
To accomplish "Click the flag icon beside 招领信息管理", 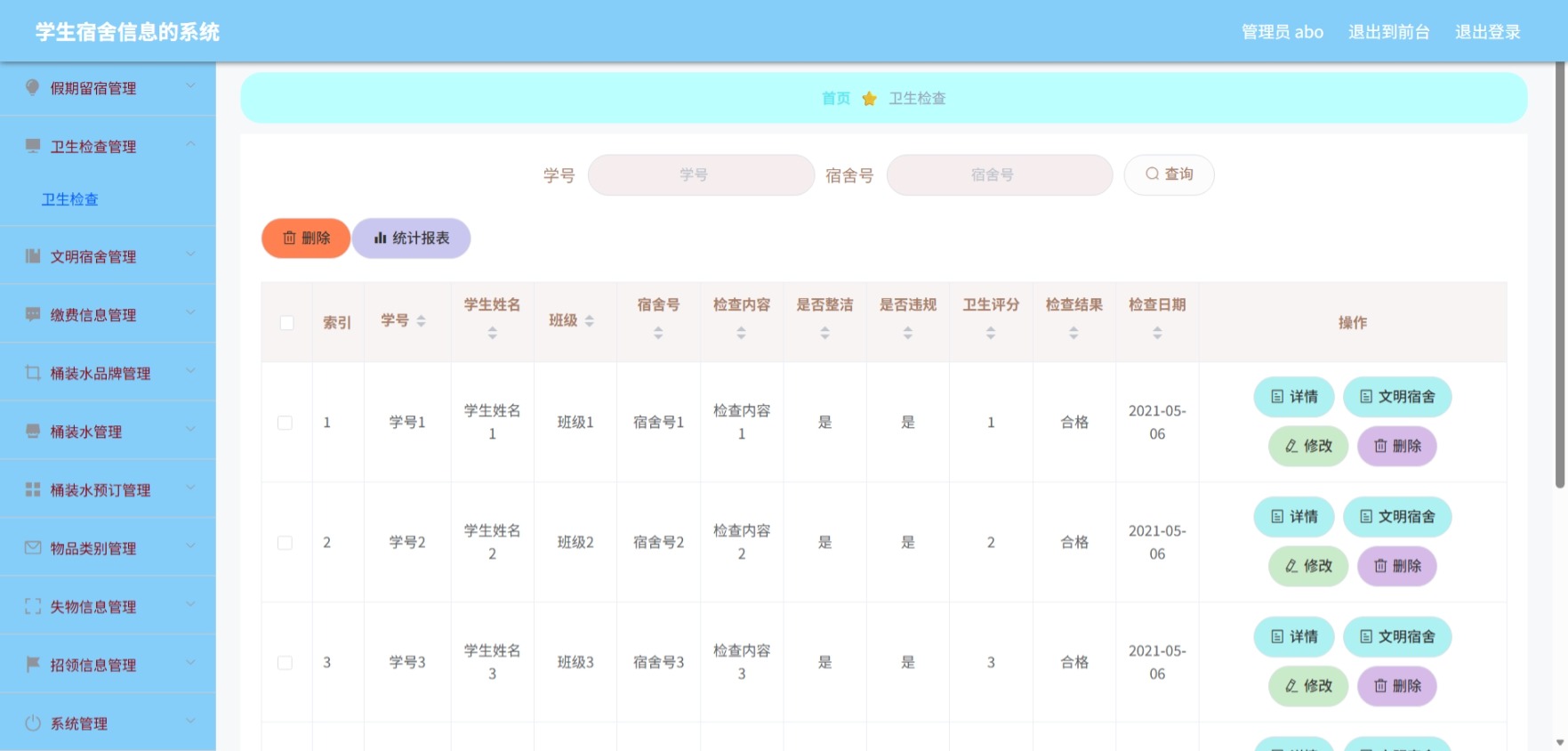I will [33, 664].
